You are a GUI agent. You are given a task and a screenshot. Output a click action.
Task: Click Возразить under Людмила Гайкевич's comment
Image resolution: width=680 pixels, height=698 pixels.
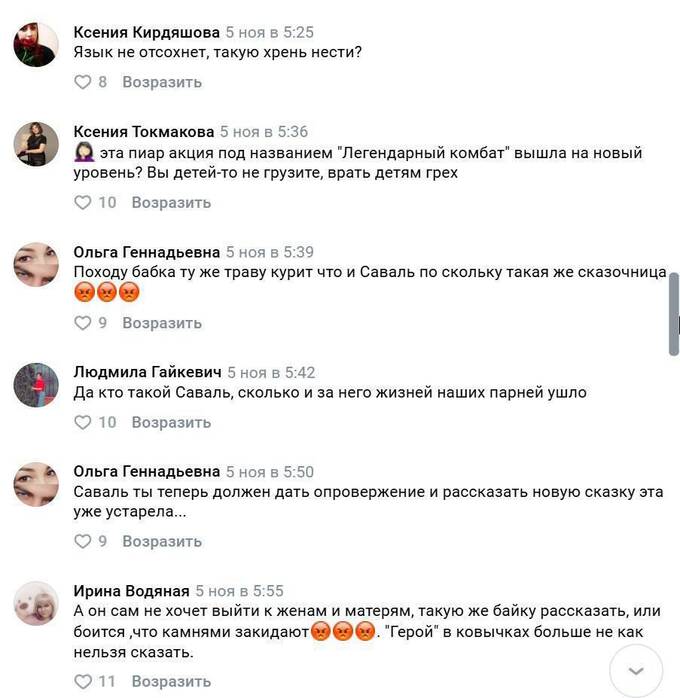click(x=171, y=422)
